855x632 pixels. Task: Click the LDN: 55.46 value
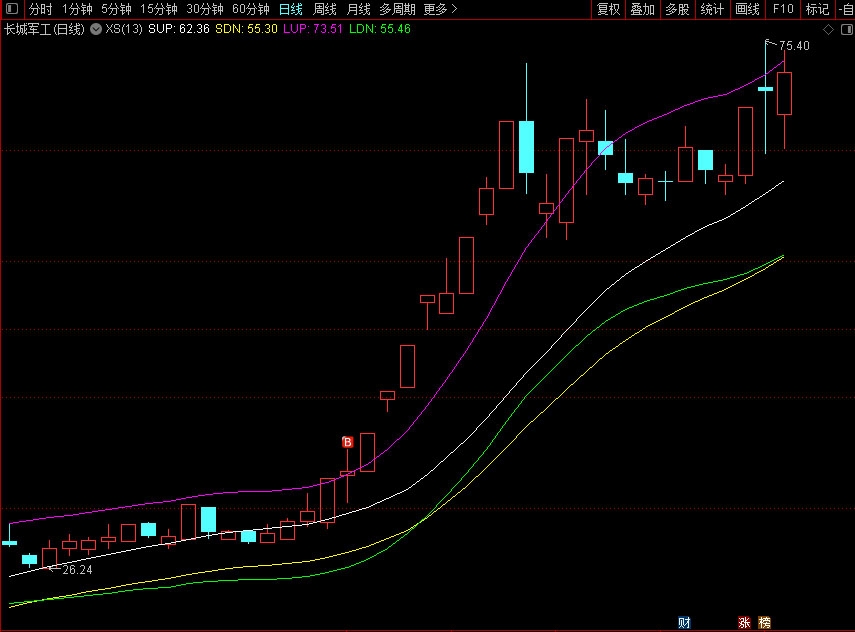tap(380, 29)
